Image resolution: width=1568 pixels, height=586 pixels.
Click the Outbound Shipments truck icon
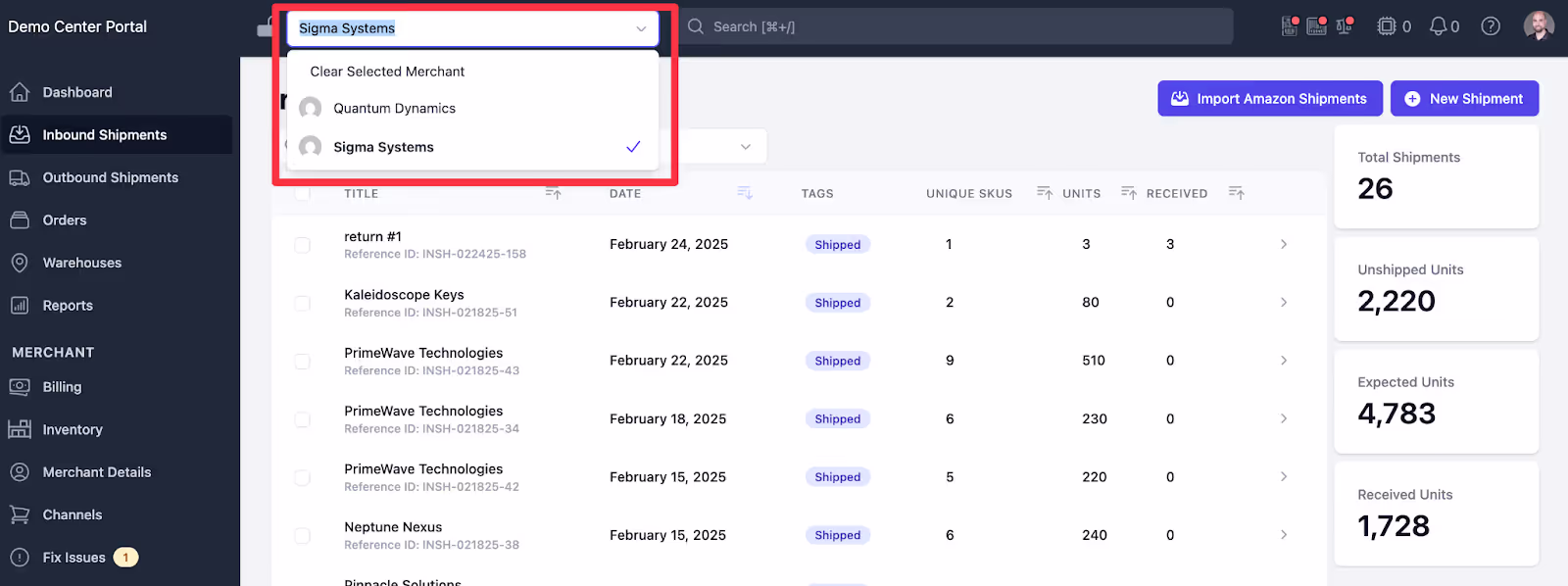(x=20, y=177)
